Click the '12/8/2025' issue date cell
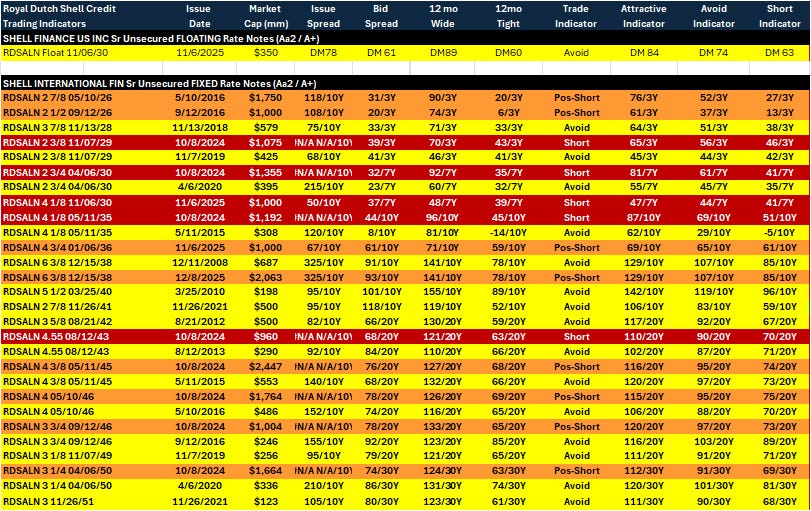Viewport: 811px width, 511px height. tap(200, 278)
